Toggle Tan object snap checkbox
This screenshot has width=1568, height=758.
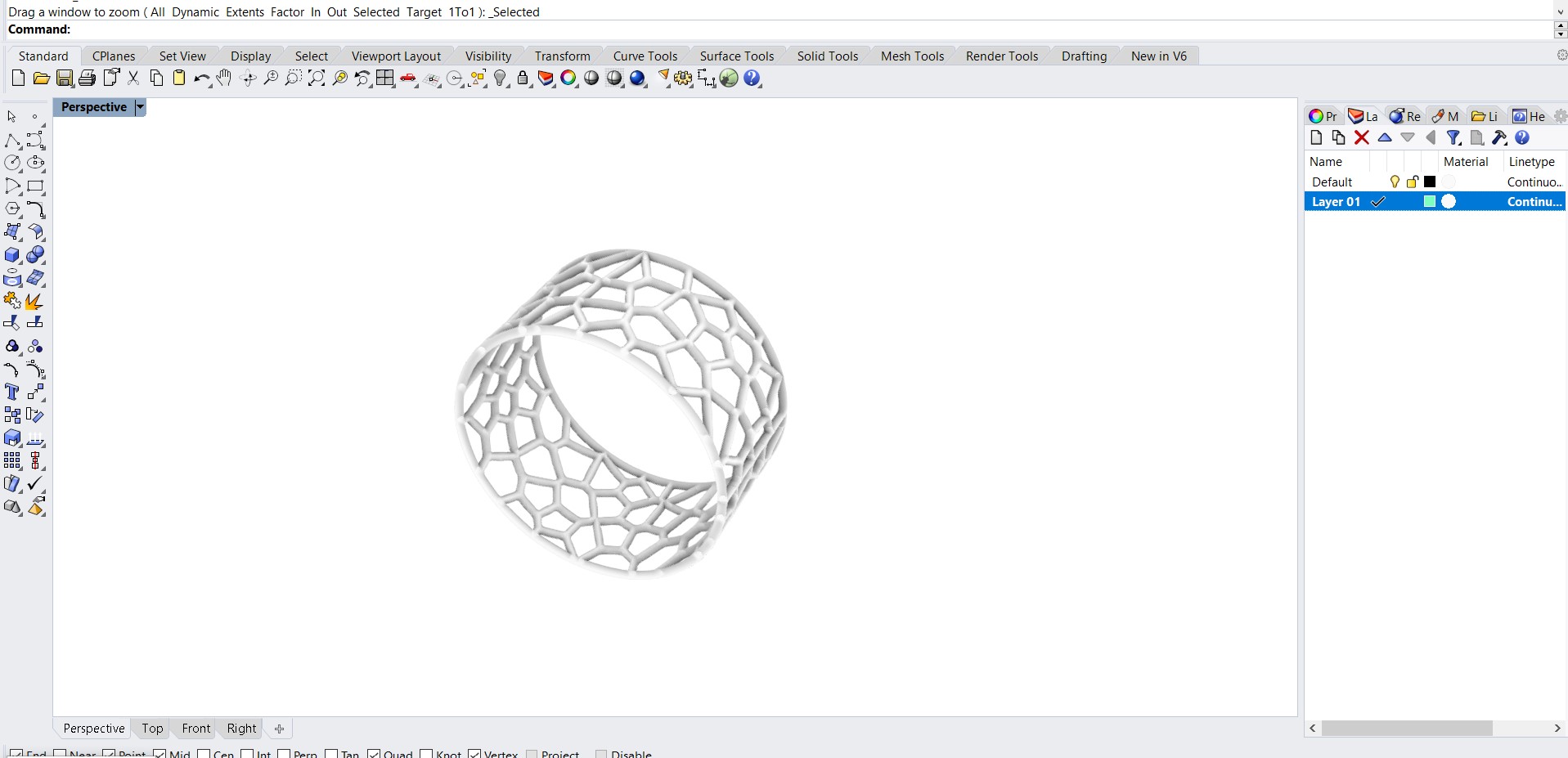pos(331,754)
